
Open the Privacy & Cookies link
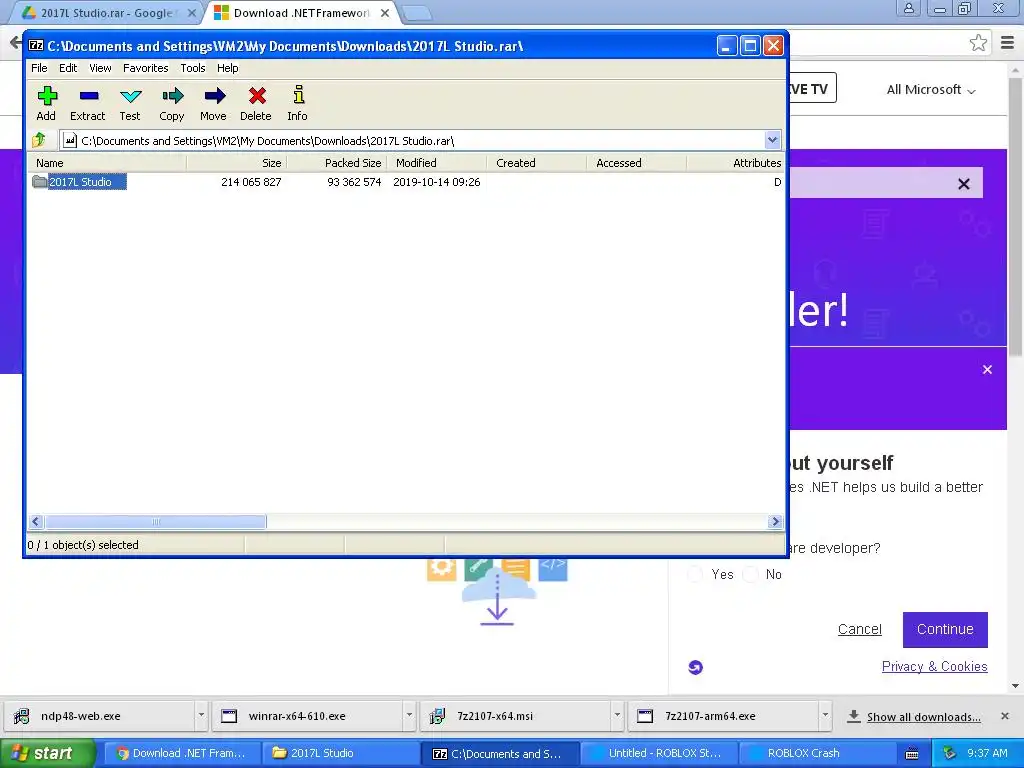click(935, 667)
